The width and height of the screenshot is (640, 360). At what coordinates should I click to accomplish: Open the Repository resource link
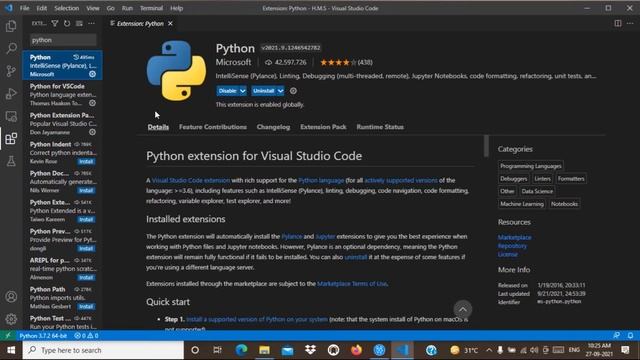512,246
